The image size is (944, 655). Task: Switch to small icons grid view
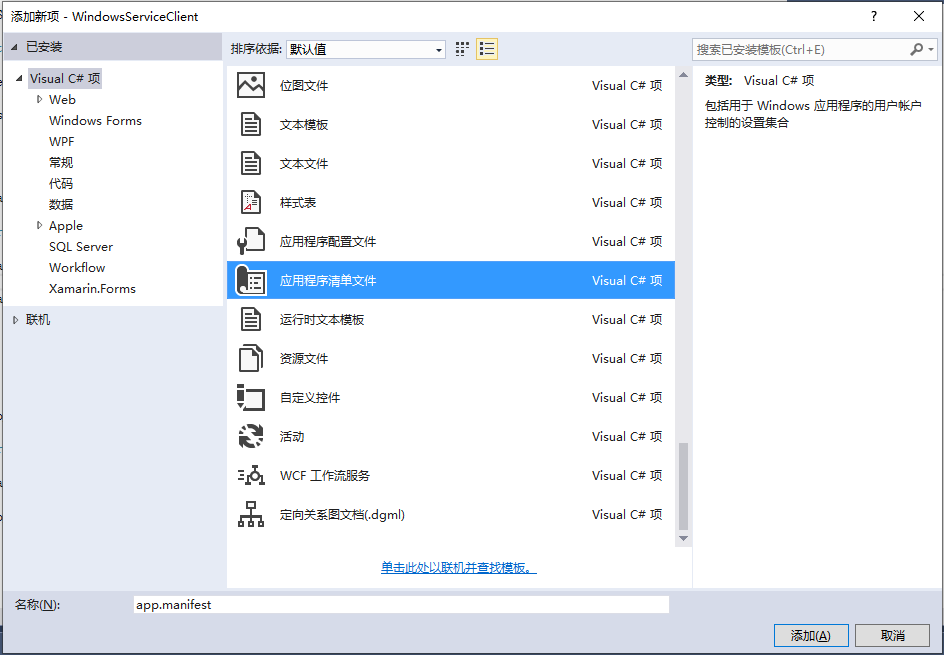tap(462, 49)
